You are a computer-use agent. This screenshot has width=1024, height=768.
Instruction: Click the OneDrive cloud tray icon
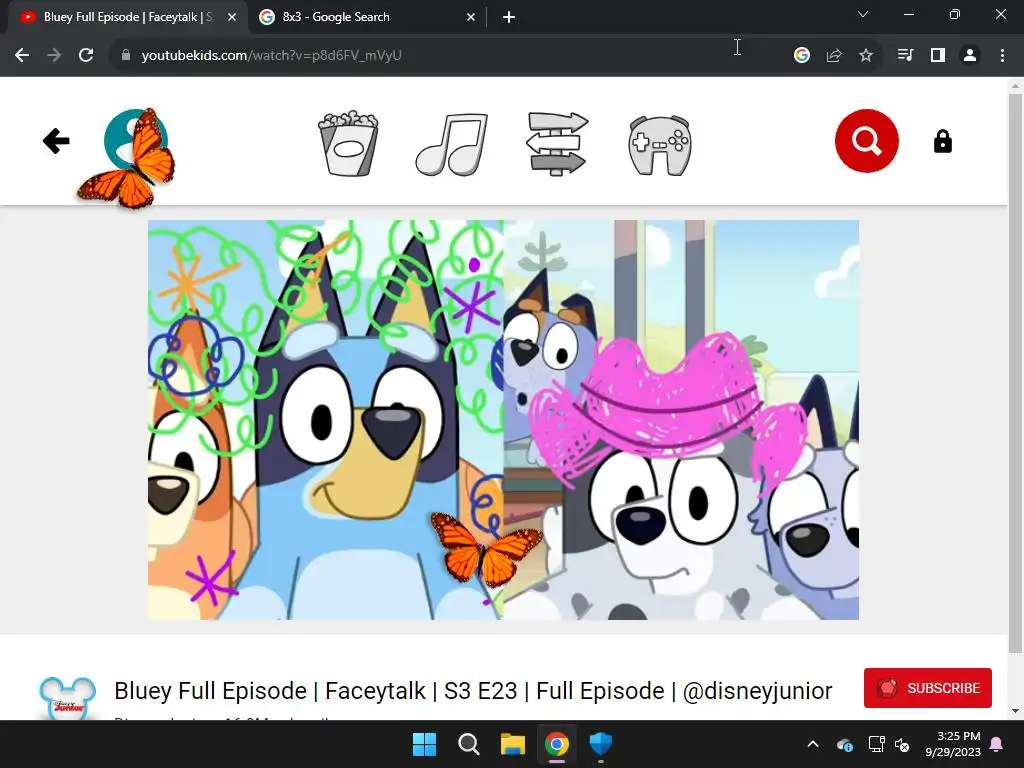(x=844, y=744)
